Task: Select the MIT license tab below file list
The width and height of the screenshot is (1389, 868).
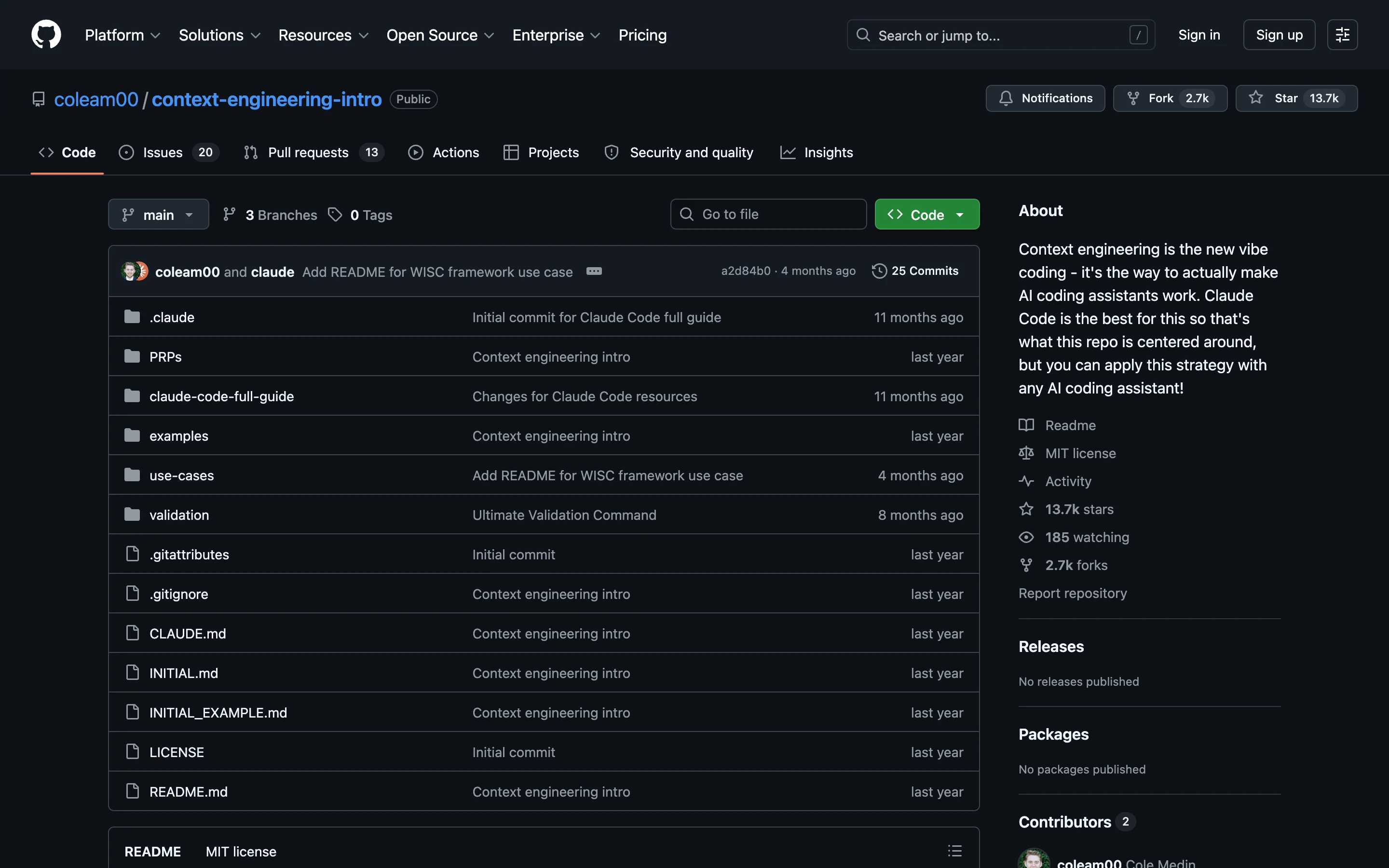Action: pos(241,851)
